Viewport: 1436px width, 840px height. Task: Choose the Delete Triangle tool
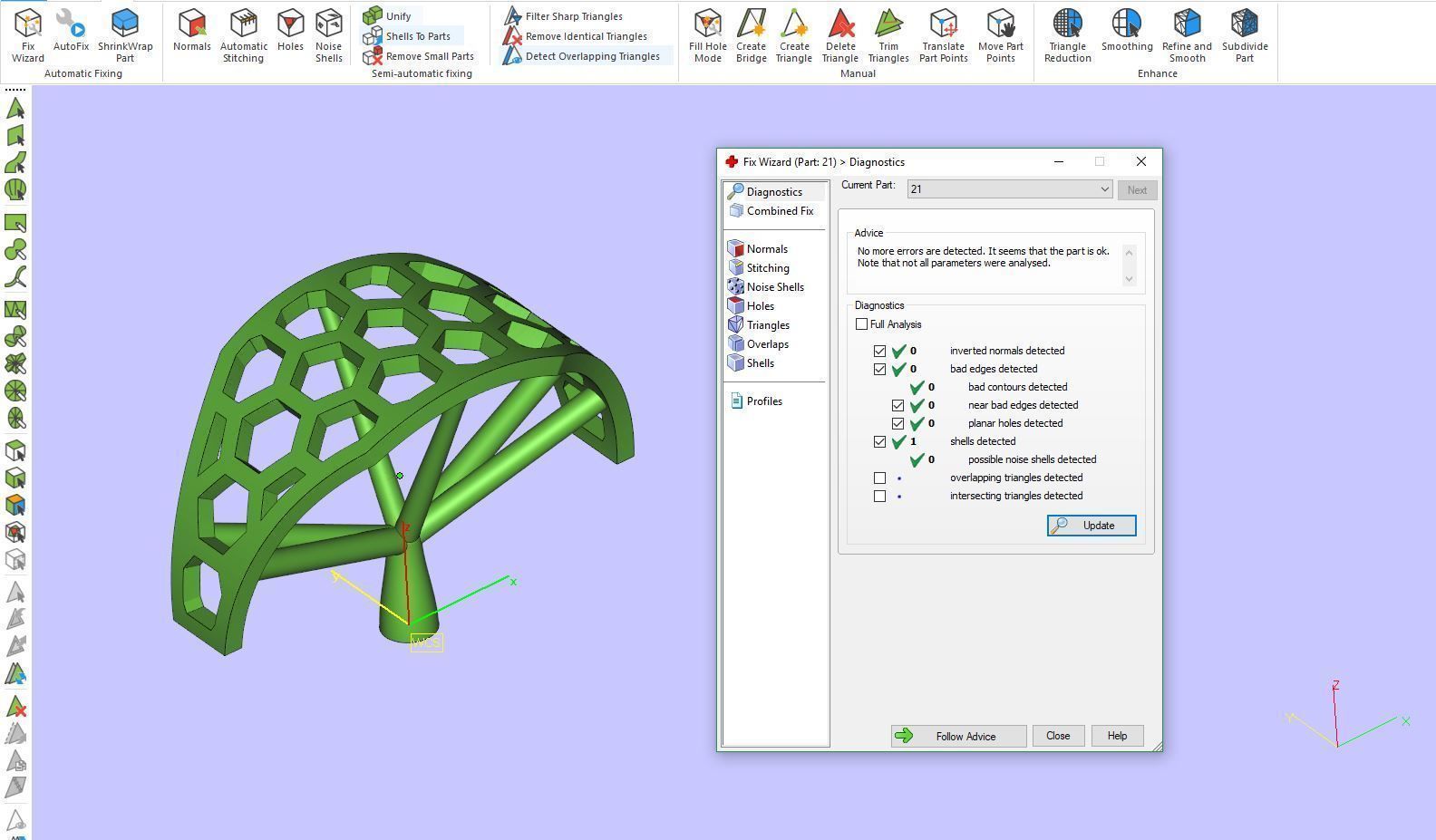[x=840, y=36]
